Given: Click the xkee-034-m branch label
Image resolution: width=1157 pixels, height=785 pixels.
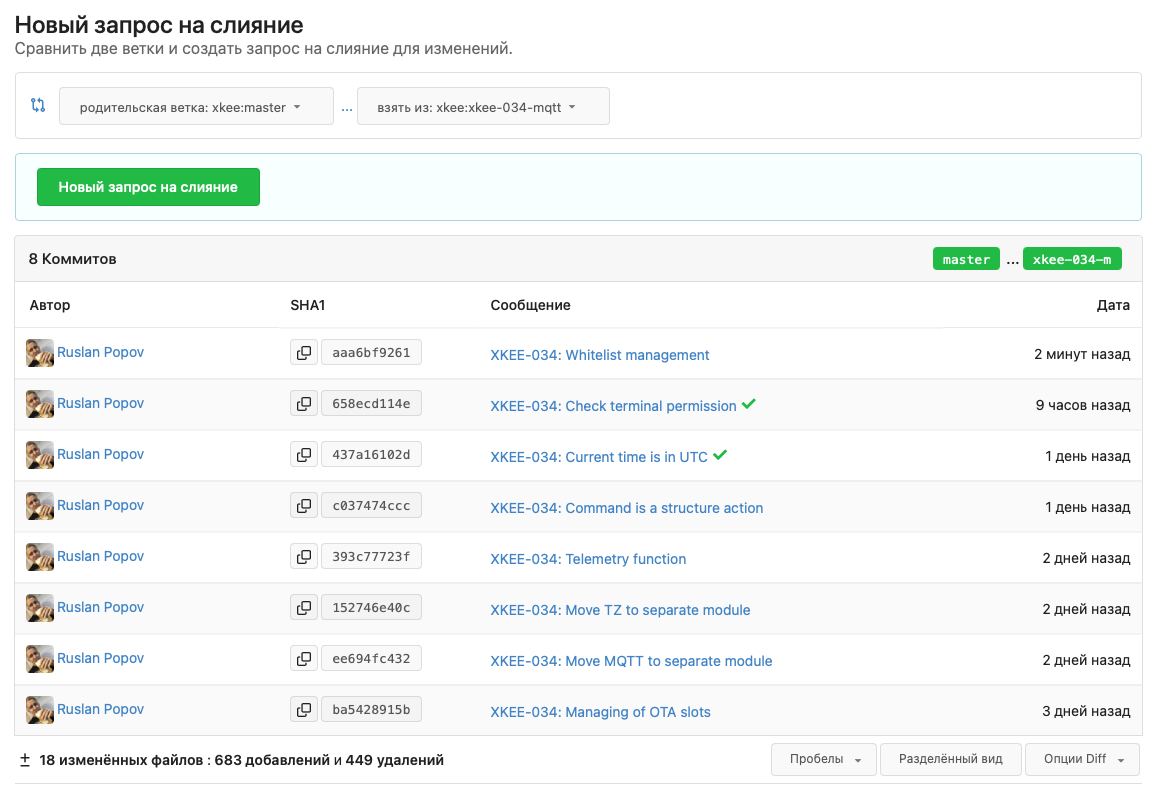Looking at the screenshot, I should 1072,259.
